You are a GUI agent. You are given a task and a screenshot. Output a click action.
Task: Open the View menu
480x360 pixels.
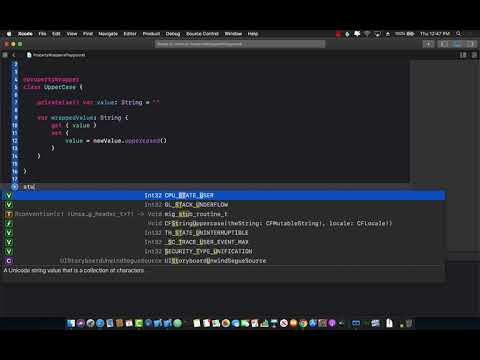(x=72, y=34)
